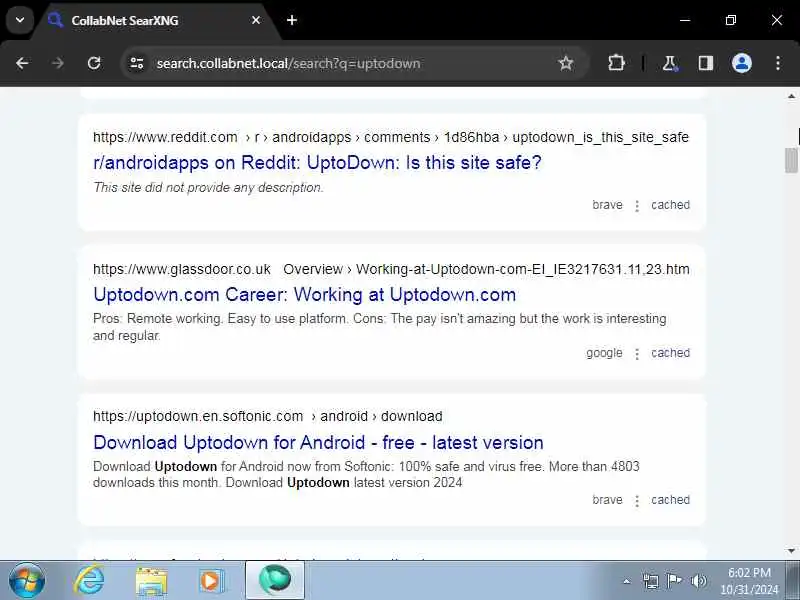Open the Chrome profile avatar
The height and width of the screenshot is (600, 800).
[742, 63]
